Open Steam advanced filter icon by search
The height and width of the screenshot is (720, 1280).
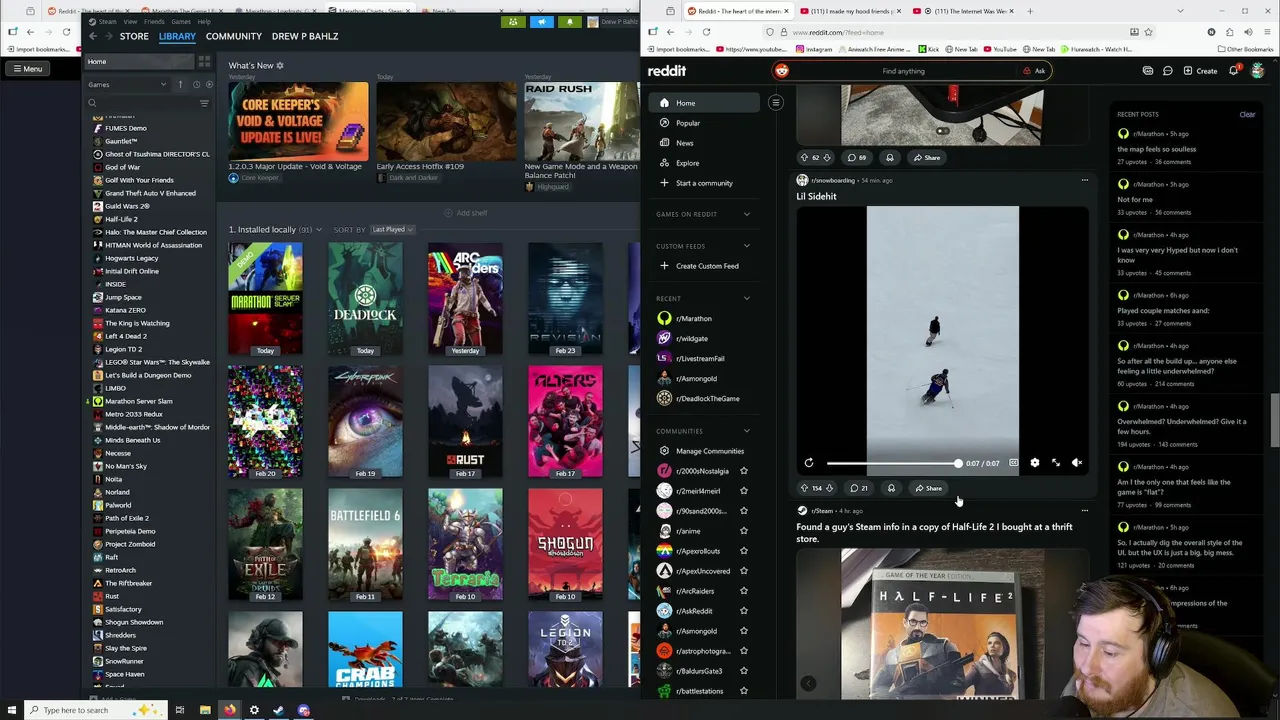pyautogui.click(x=204, y=103)
